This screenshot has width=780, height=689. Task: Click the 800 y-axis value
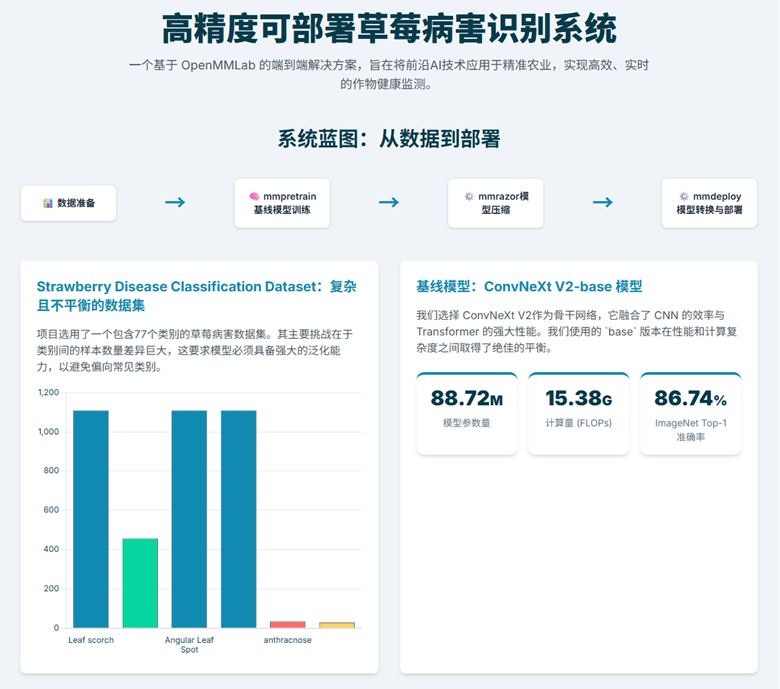pos(51,471)
